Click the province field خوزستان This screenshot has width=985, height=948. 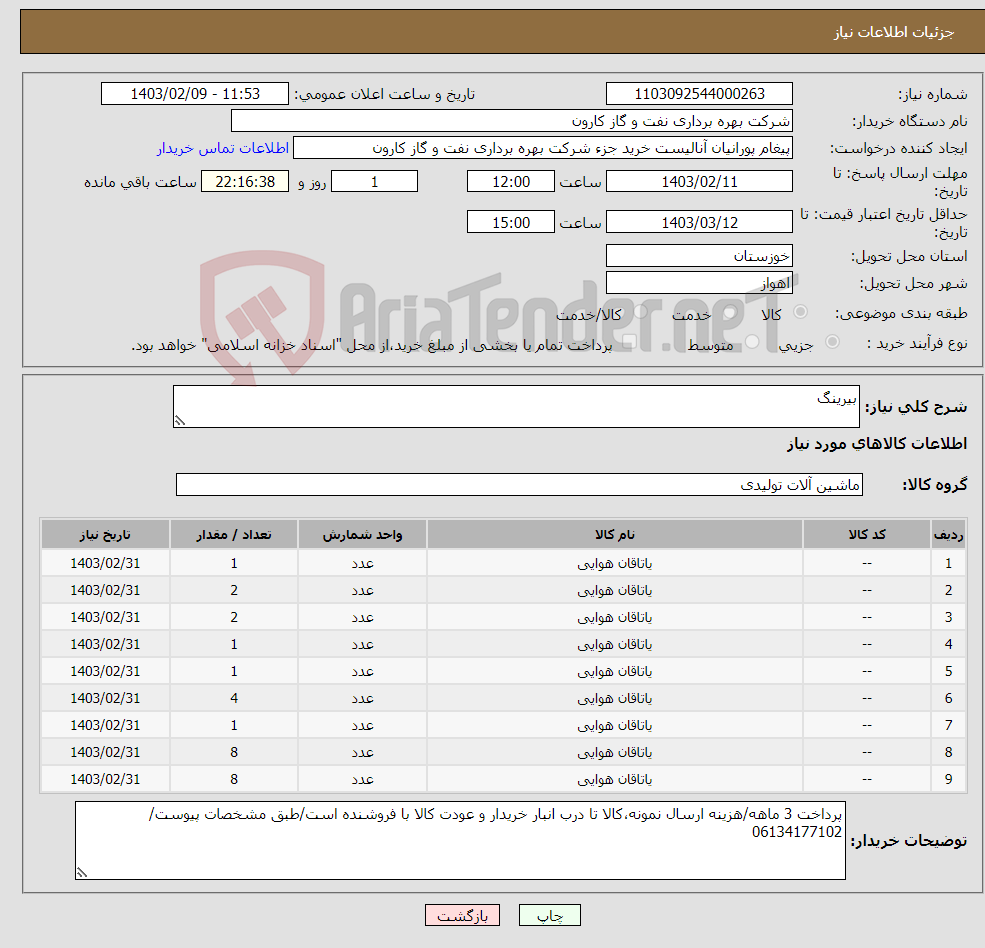[699, 256]
